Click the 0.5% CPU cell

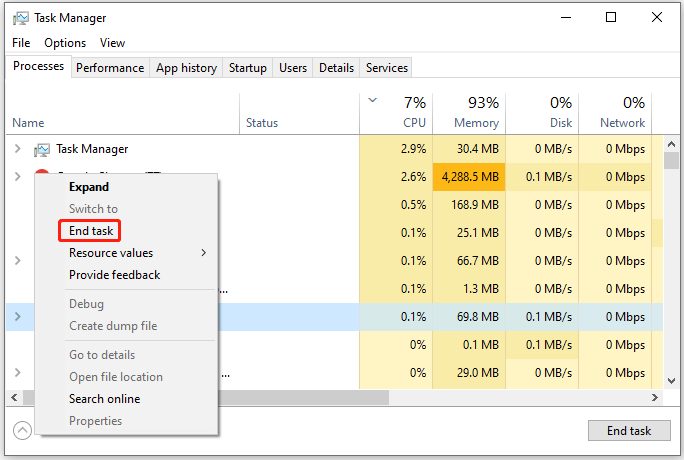(x=396, y=205)
